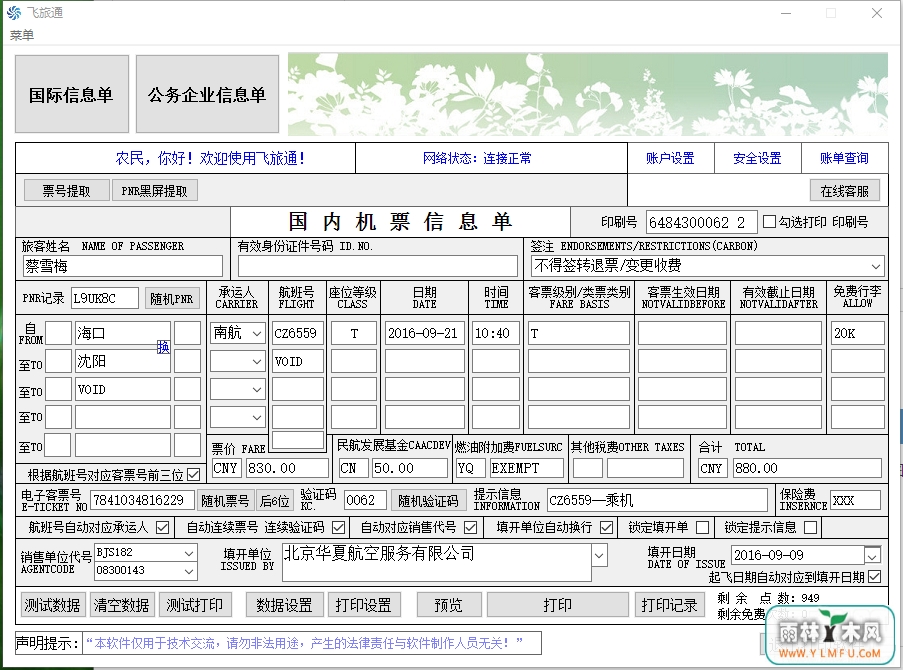Open the 填开日期 date picker dropdown
This screenshot has height=670, width=903.
(872, 556)
